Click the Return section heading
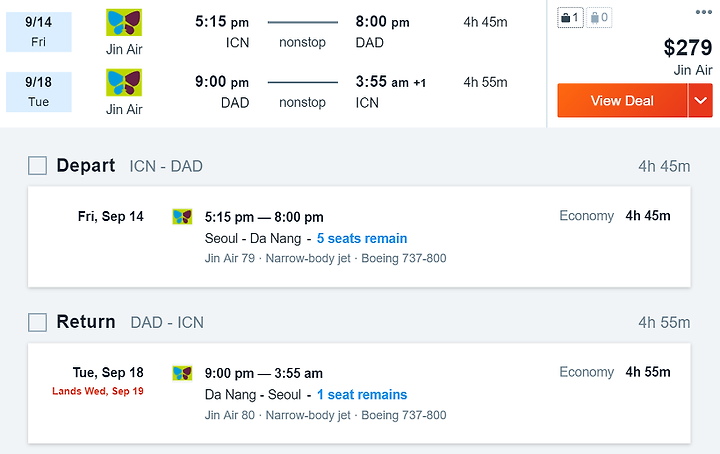The height and width of the screenshot is (454, 720). point(86,322)
